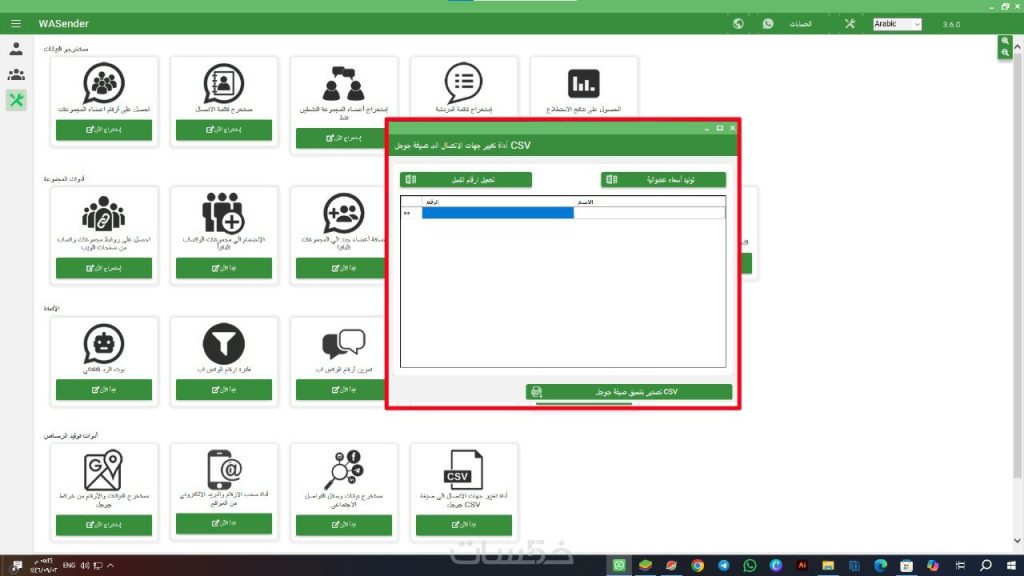Viewport: 1024px width, 576px height.
Task: Click button under active group members extractor
Action: click(x=341, y=138)
